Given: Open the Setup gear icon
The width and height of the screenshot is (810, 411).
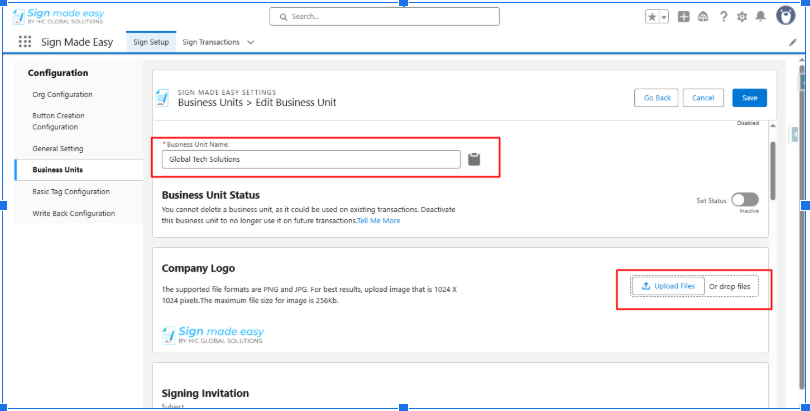Looking at the screenshot, I should (742, 17).
